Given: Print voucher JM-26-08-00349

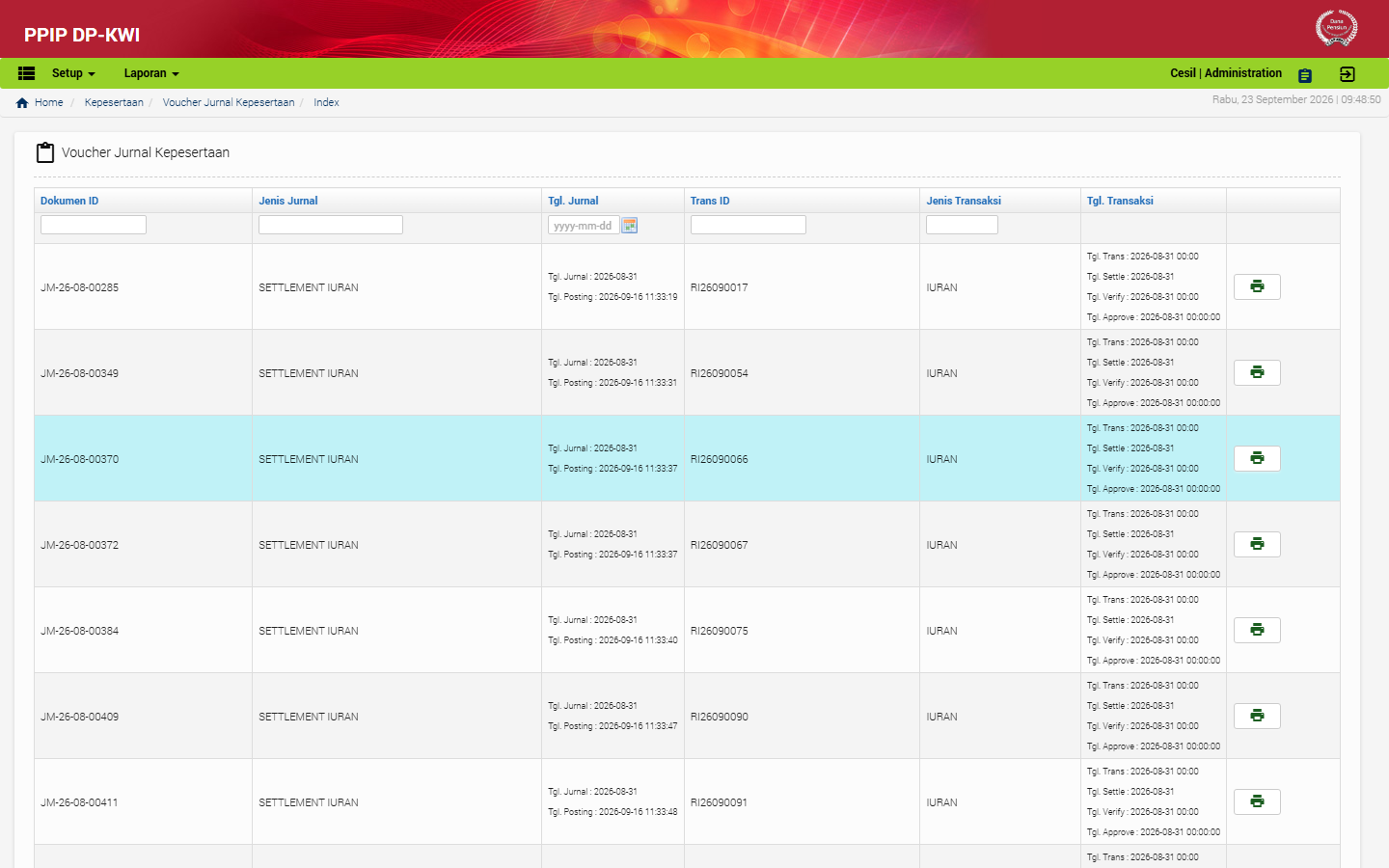Looking at the screenshot, I should [1257, 372].
